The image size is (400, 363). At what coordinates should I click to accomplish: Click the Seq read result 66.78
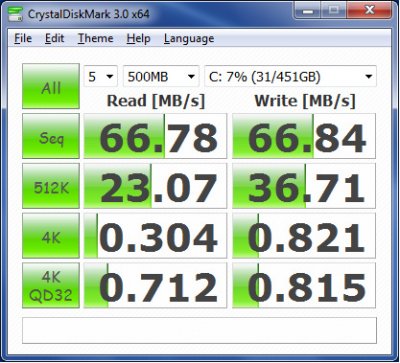tap(155, 136)
